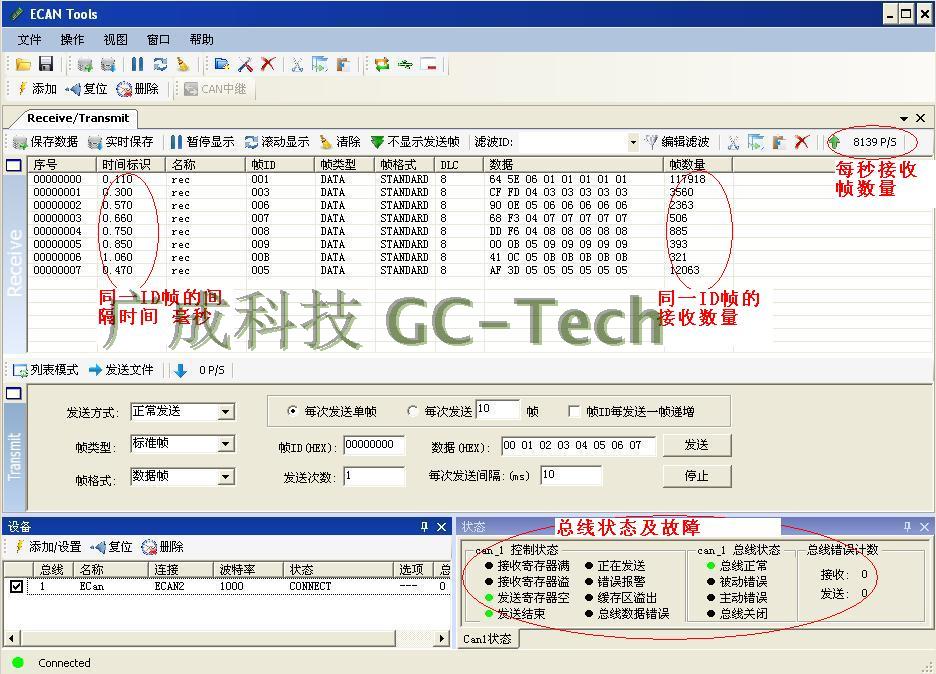Switch to Receive/Transmit tab
Image resolution: width=936 pixels, height=674 pixels.
77,118
